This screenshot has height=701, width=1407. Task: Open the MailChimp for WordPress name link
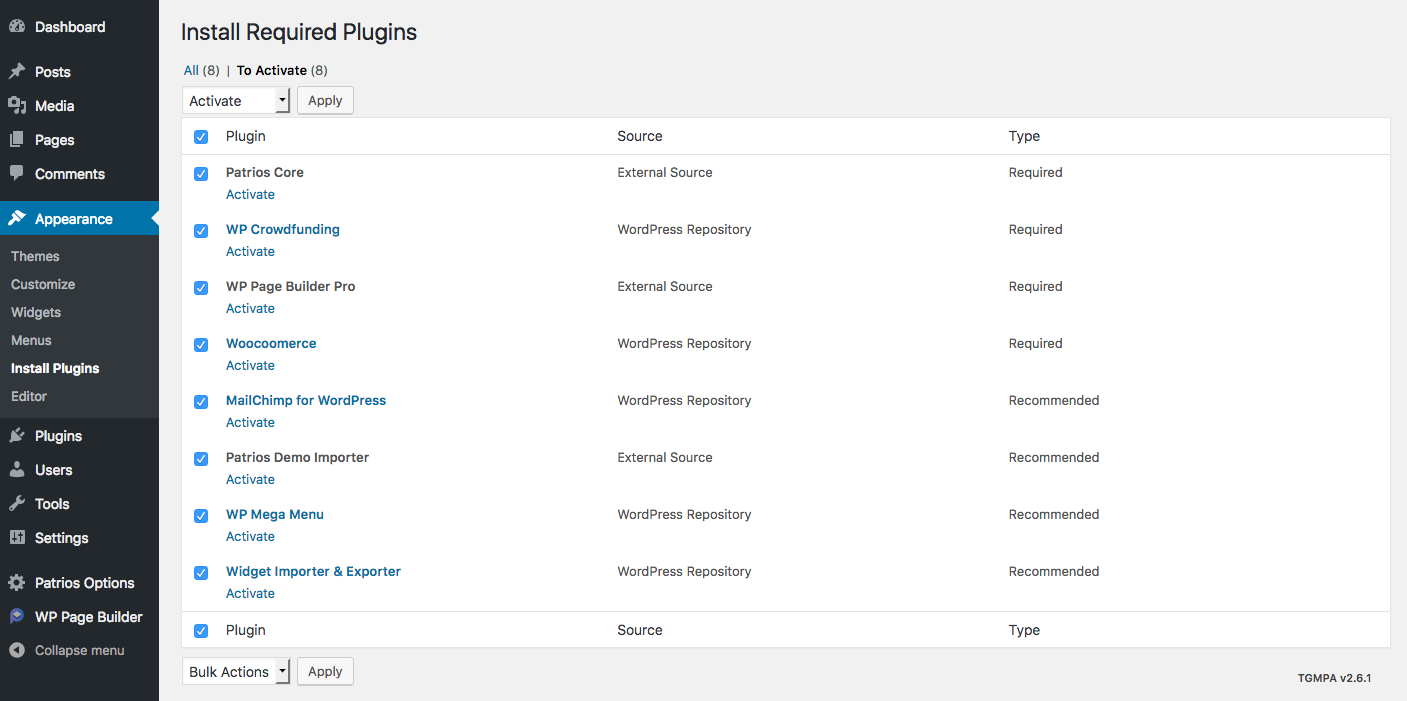coord(306,401)
